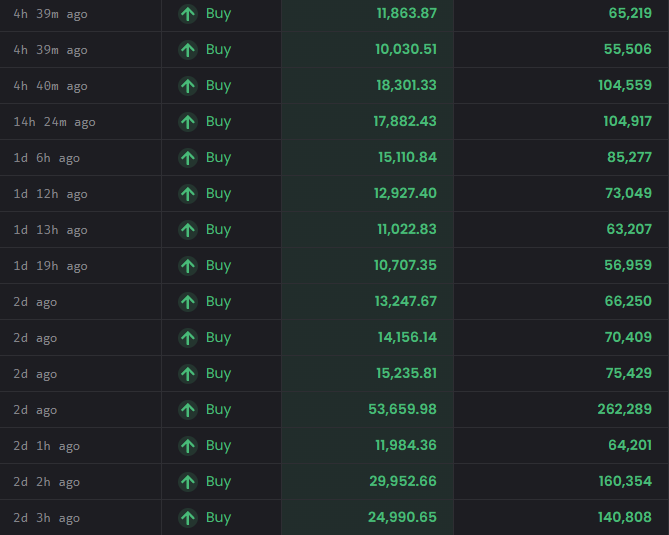Click the timestamp 4h 40m ago

click(50, 86)
